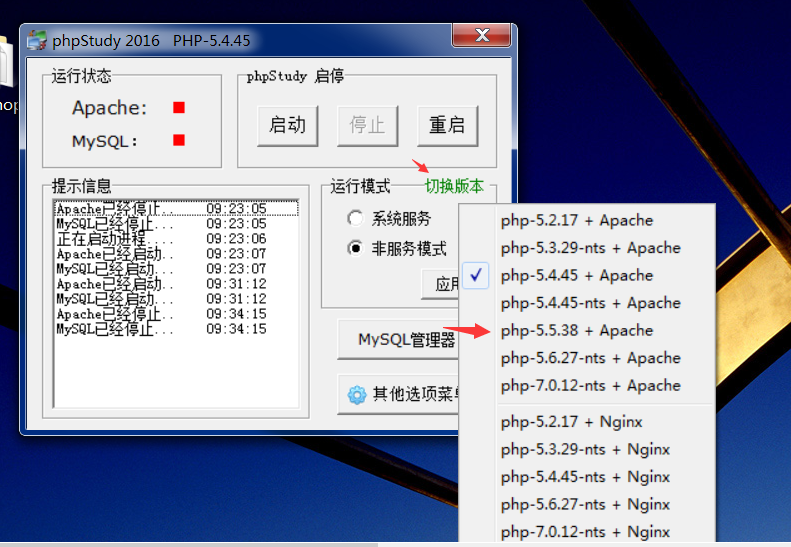This screenshot has height=547, width=791.
Task: Close the phpStudy window
Action: click(x=481, y=35)
